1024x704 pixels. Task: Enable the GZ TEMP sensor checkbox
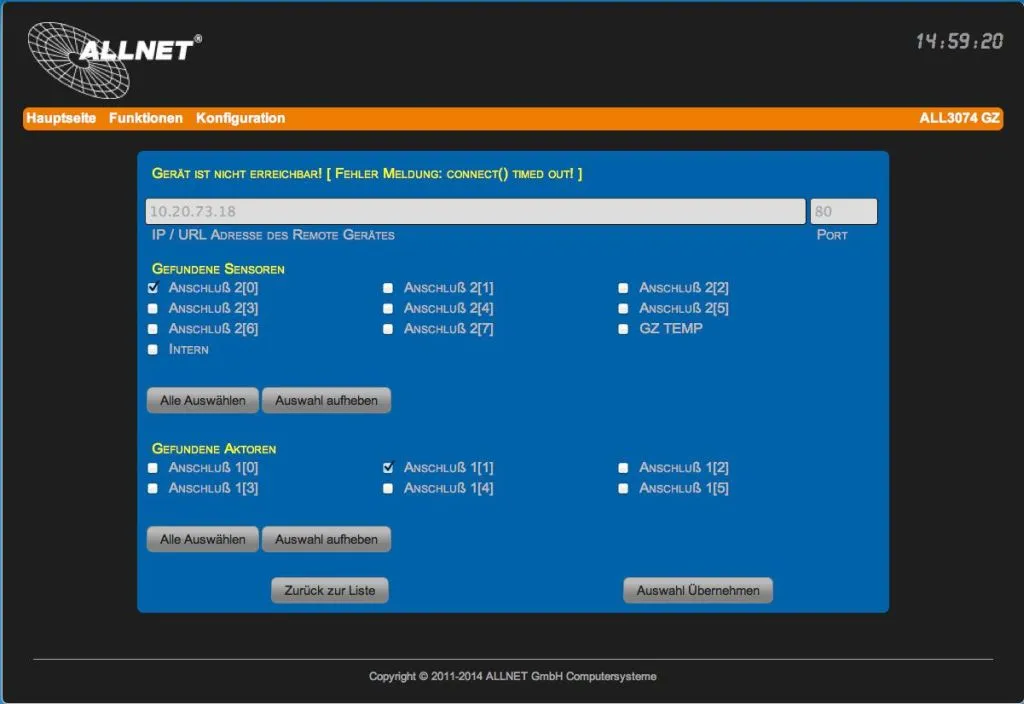click(623, 329)
